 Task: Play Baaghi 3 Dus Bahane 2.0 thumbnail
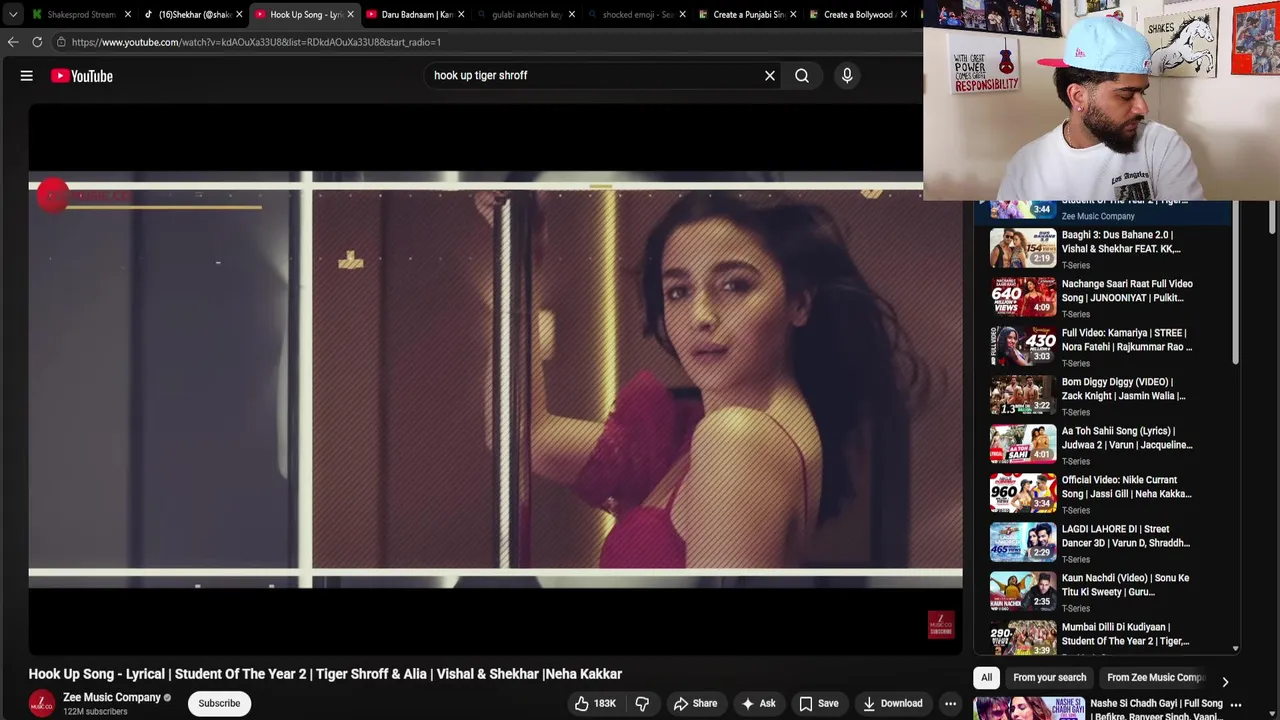1023,248
